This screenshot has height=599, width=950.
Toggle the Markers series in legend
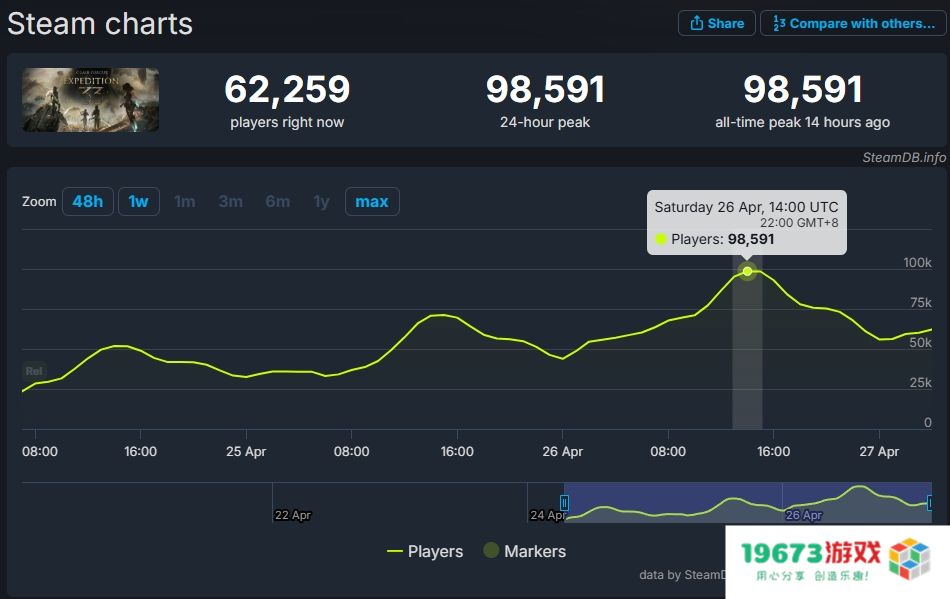525,551
